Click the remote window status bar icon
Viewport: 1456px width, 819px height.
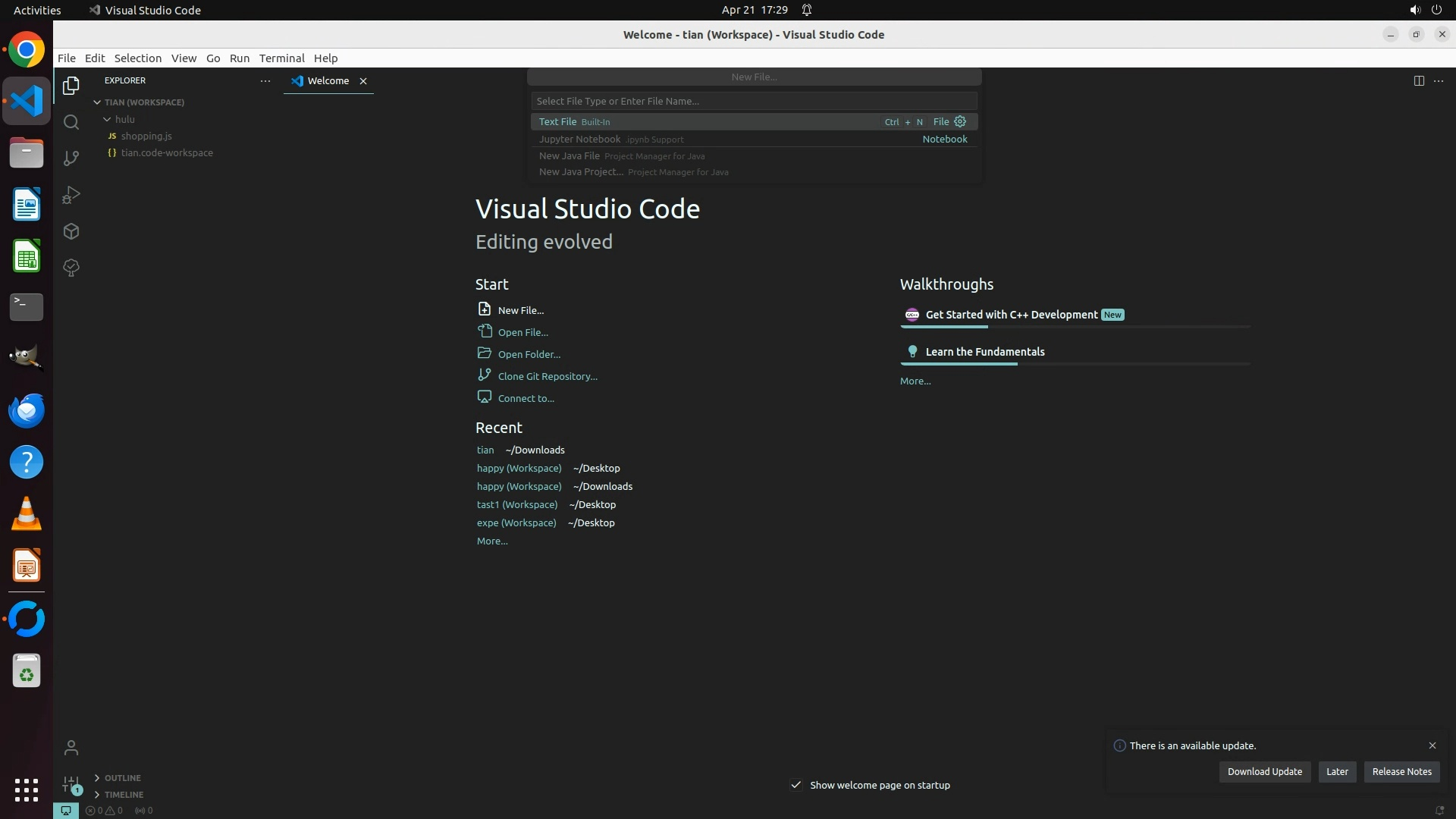tap(66, 811)
